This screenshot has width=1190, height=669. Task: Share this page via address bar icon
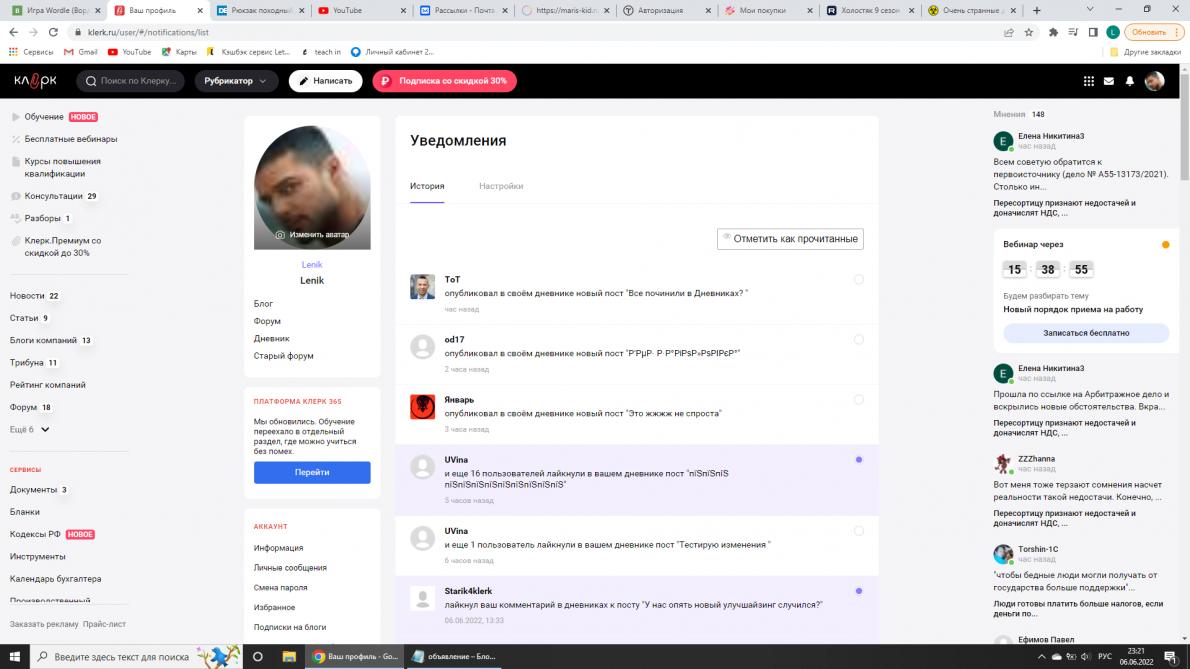click(x=1009, y=33)
